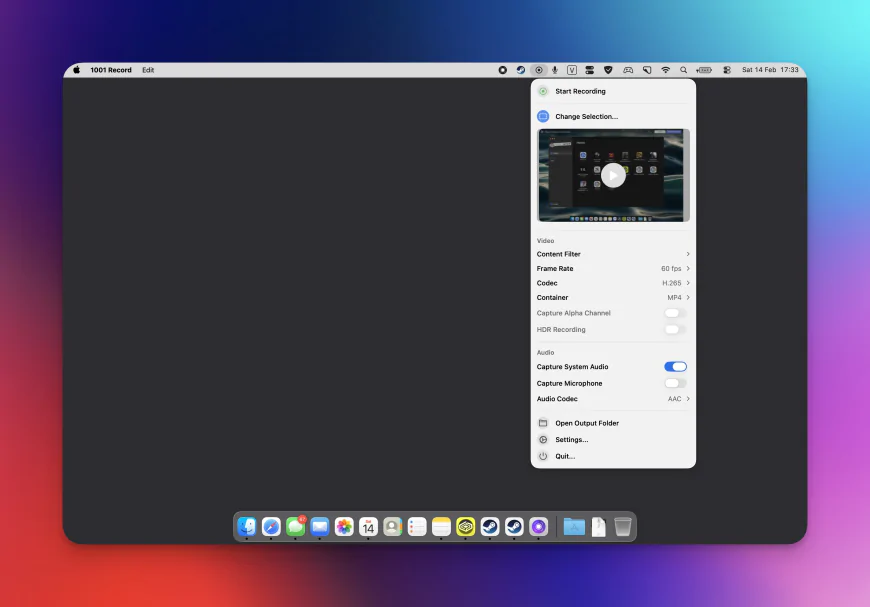Disable Capture System Audio
The width and height of the screenshot is (870, 607).
tap(675, 366)
